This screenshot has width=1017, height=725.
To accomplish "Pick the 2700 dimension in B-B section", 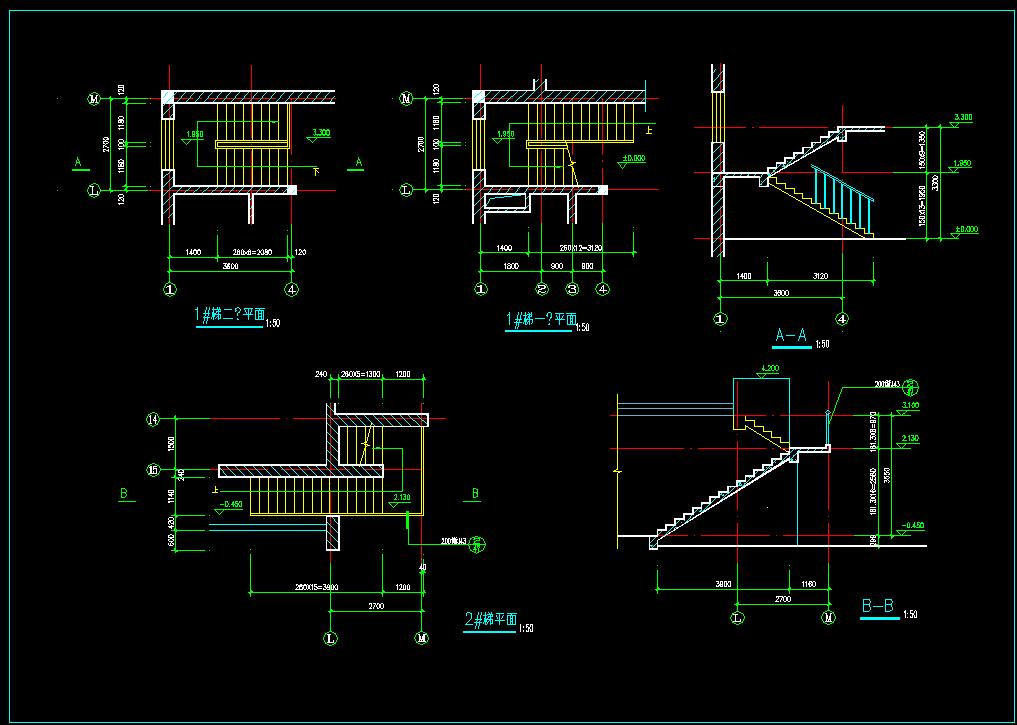I will [781, 598].
